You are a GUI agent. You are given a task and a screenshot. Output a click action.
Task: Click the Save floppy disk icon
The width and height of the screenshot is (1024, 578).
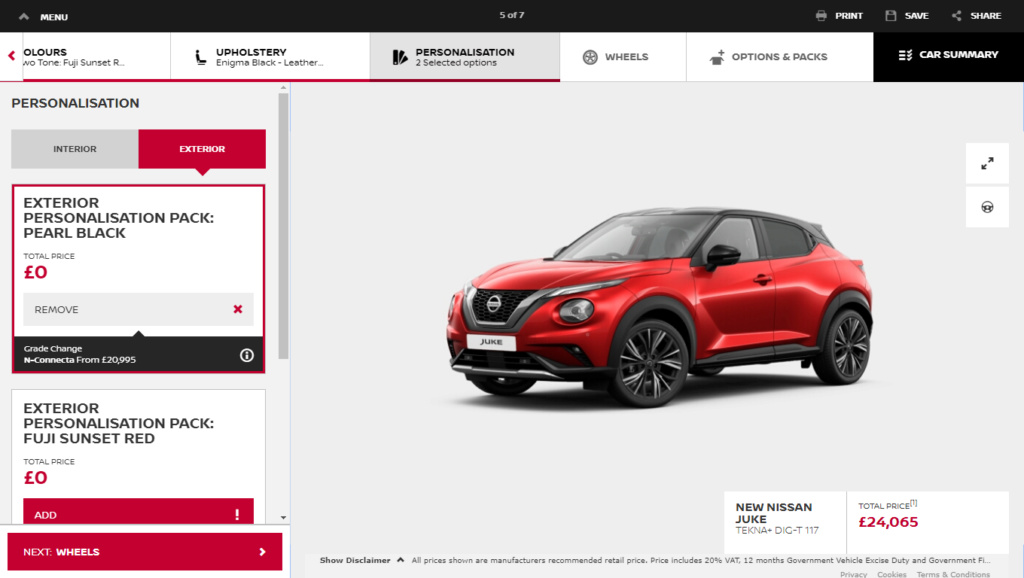(891, 16)
